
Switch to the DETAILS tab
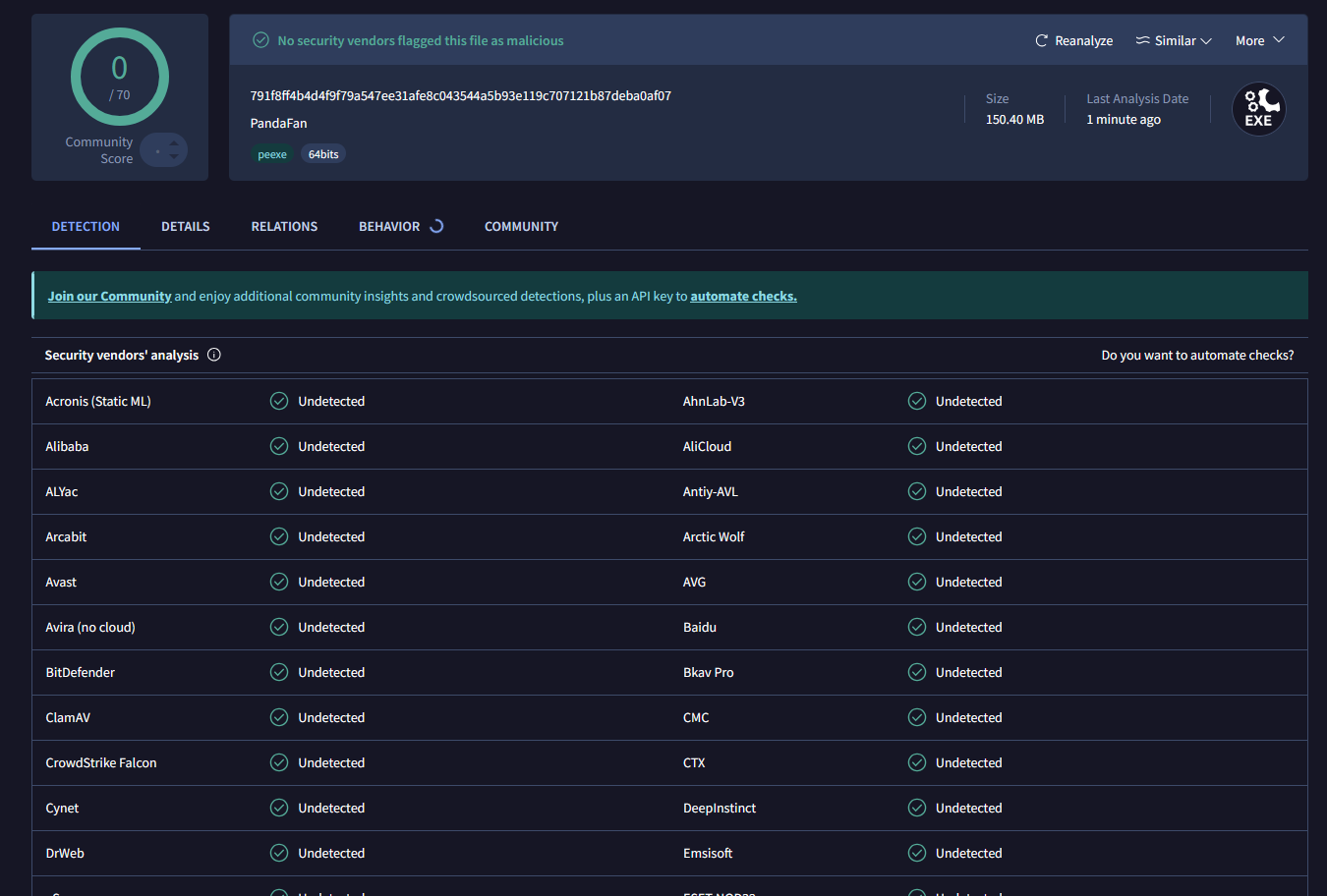click(185, 226)
